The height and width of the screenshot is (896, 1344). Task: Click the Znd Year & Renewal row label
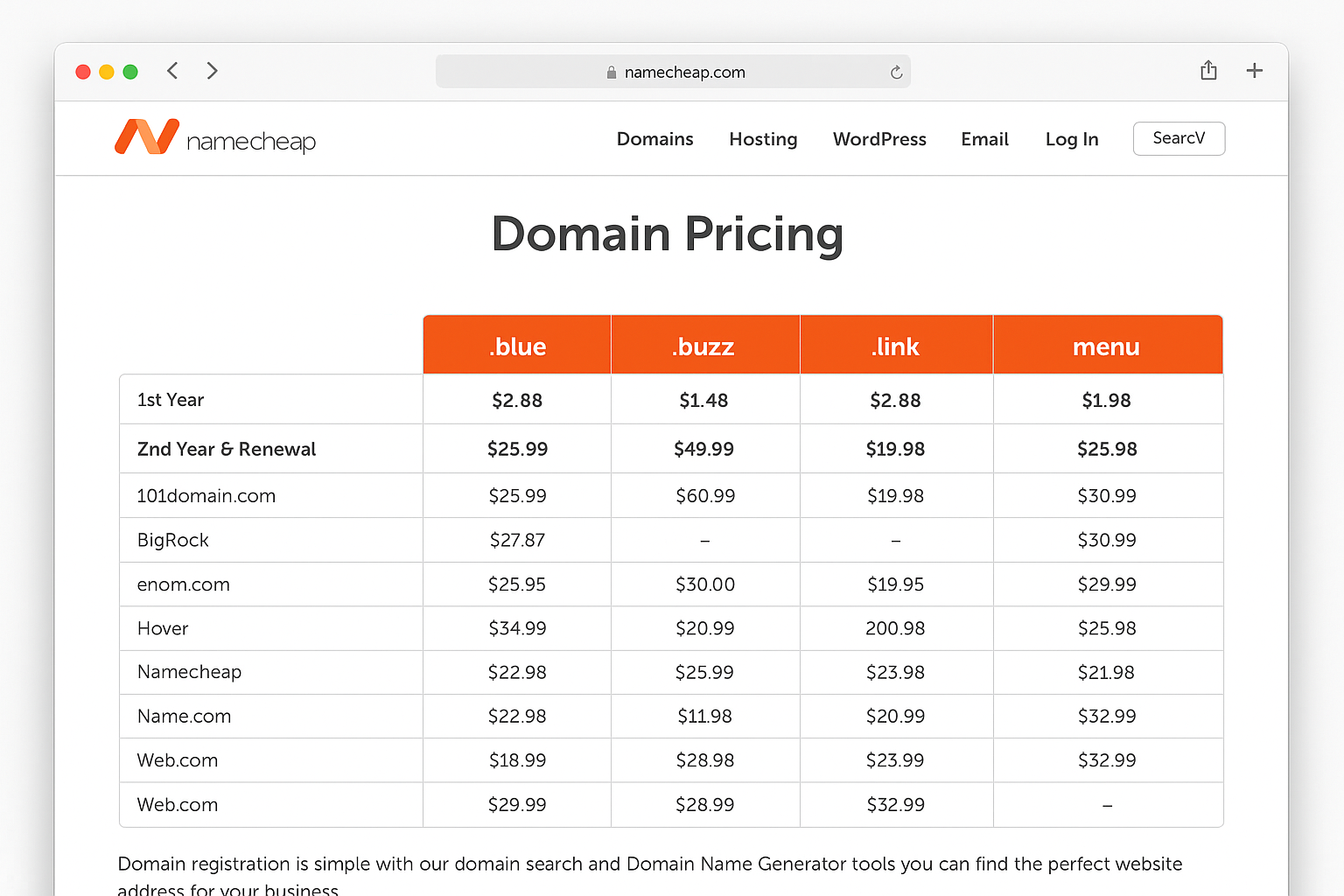(x=227, y=449)
